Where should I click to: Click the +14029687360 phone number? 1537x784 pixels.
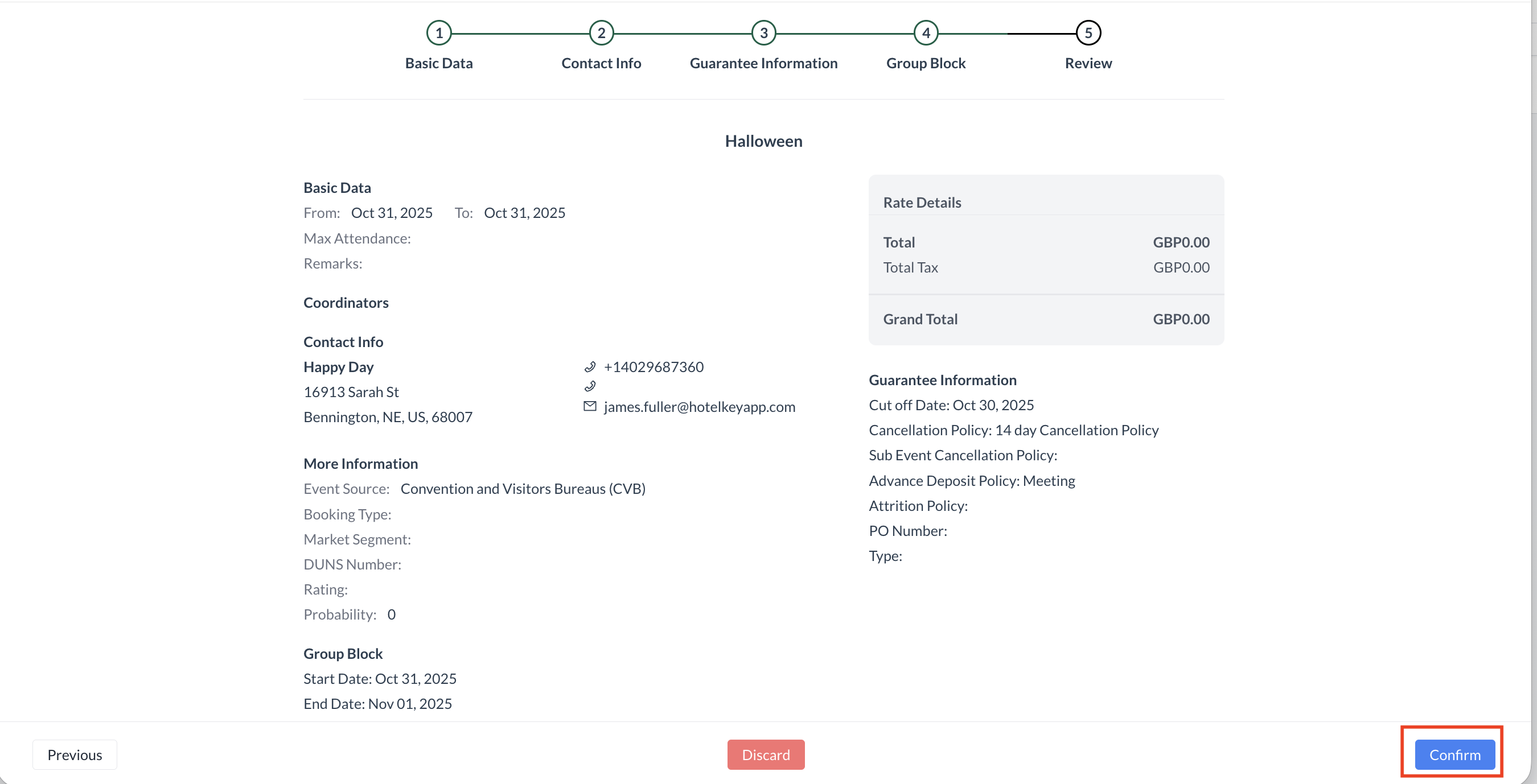654,366
